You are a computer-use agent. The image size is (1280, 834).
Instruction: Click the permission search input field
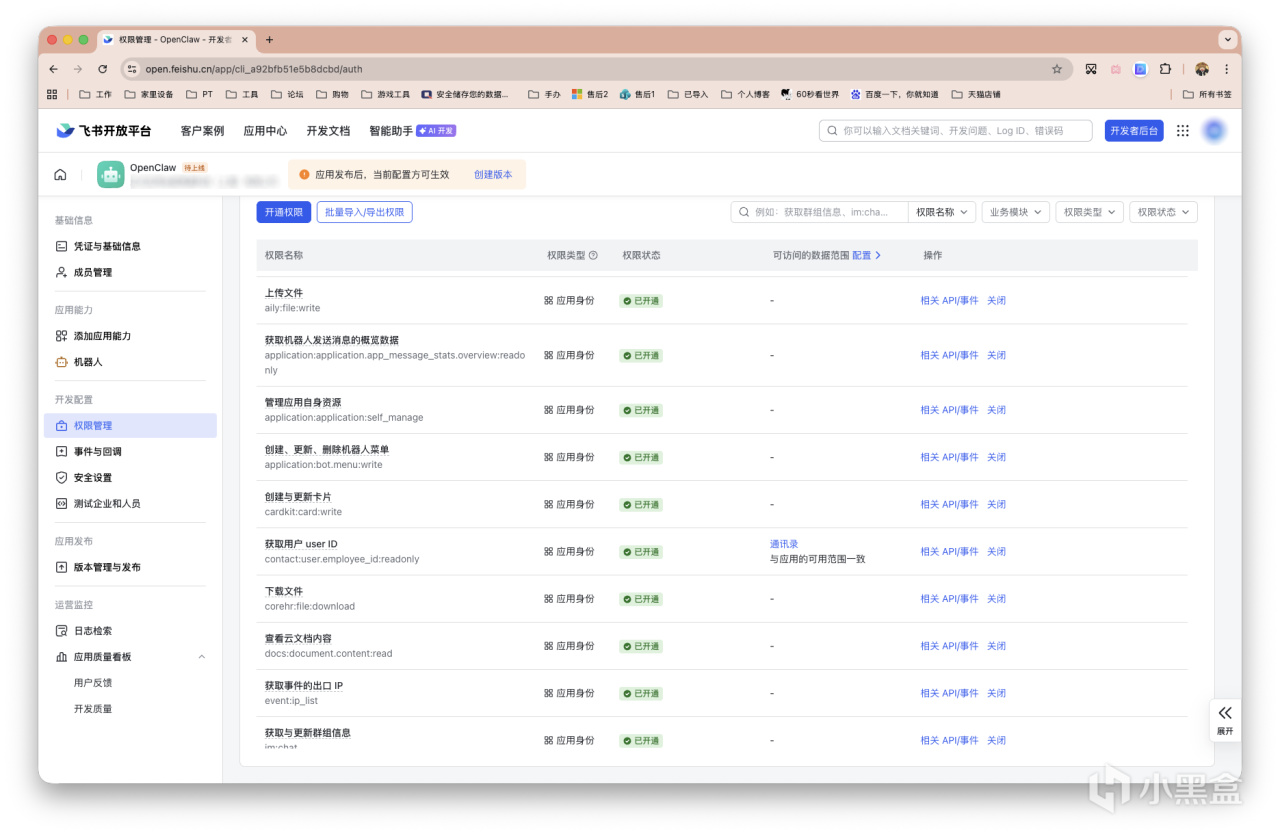coord(820,212)
